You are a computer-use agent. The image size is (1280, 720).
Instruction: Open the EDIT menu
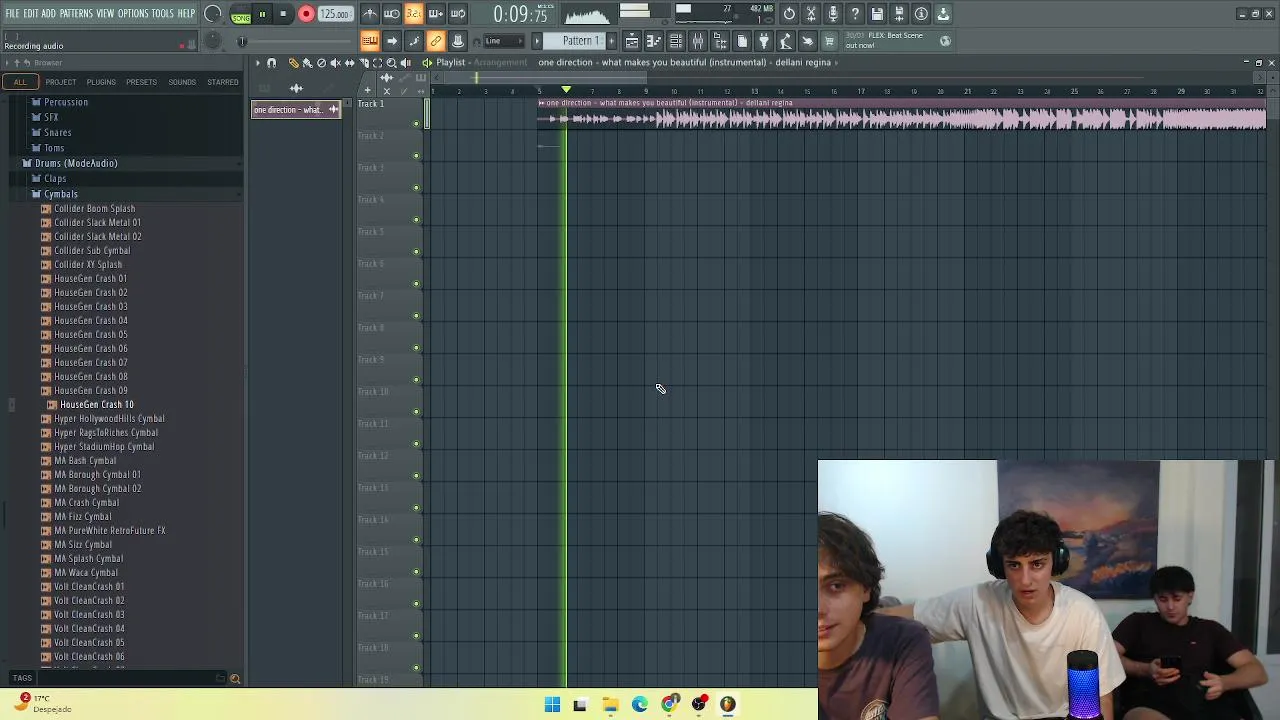click(x=31, y=13)
